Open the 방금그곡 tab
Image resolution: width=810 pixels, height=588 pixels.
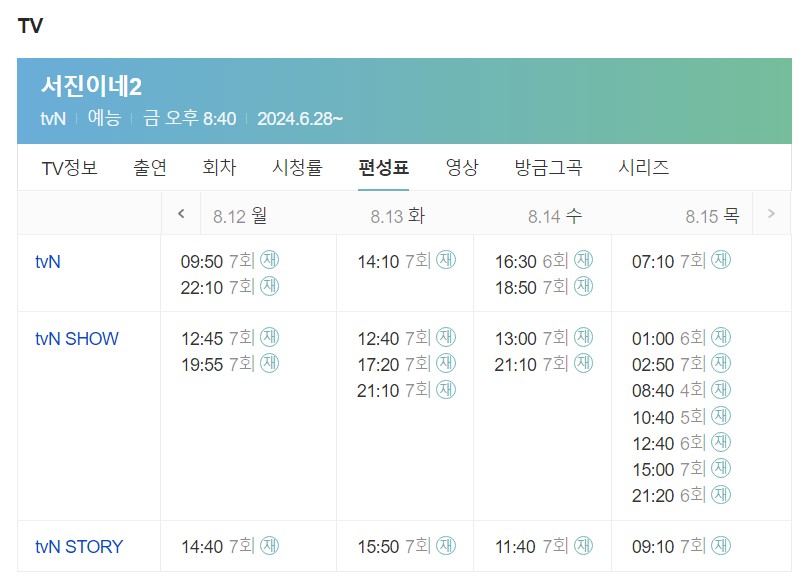tap(548, 167)
